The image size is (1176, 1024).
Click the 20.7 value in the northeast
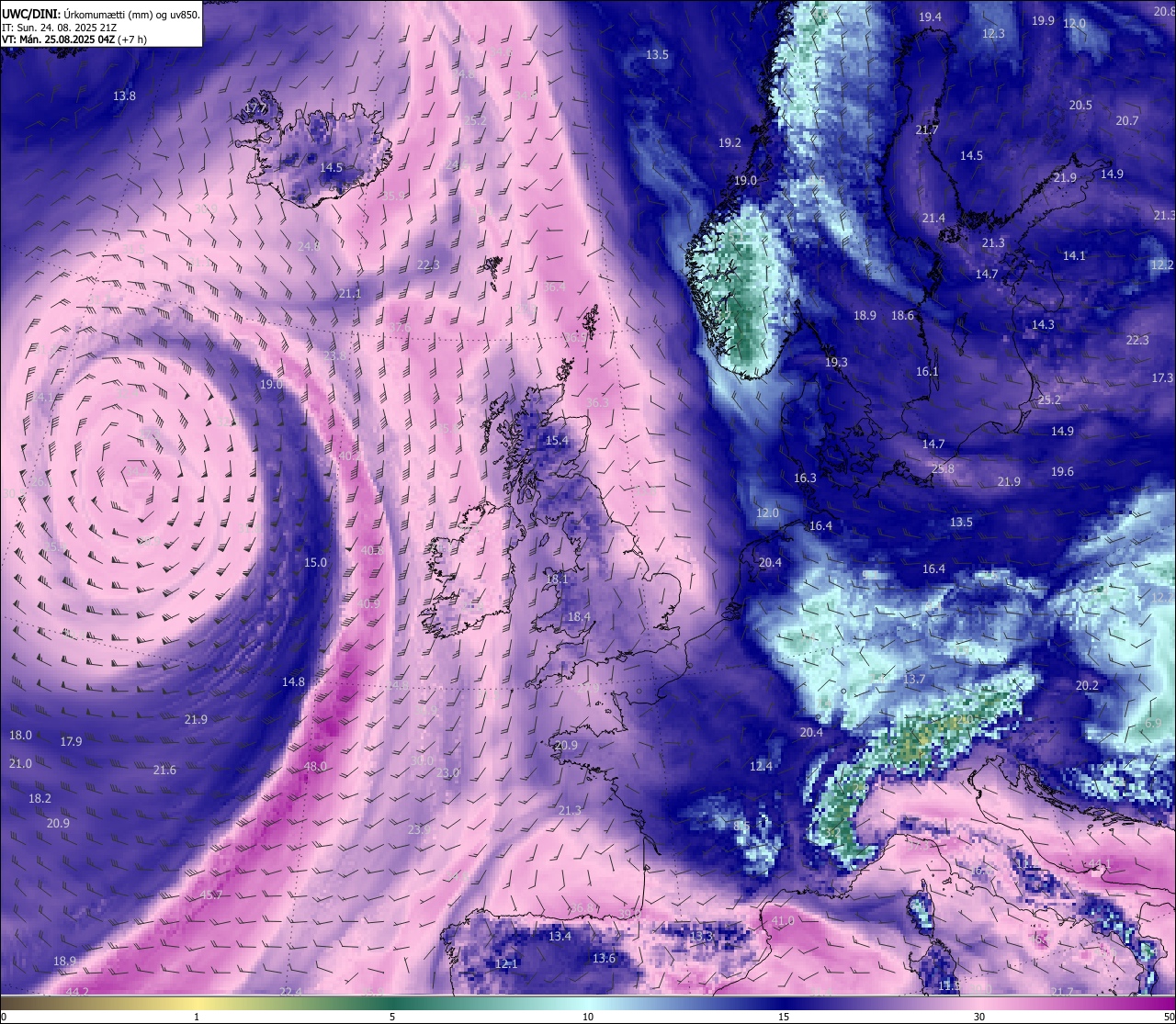click(1126, 120)
